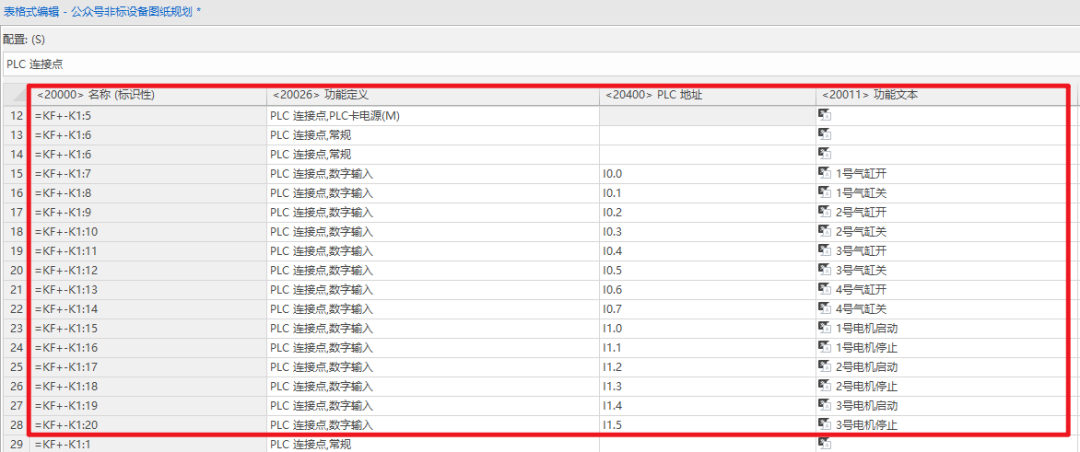
Task: Select row header number 23
Action: tap(16, 328)
